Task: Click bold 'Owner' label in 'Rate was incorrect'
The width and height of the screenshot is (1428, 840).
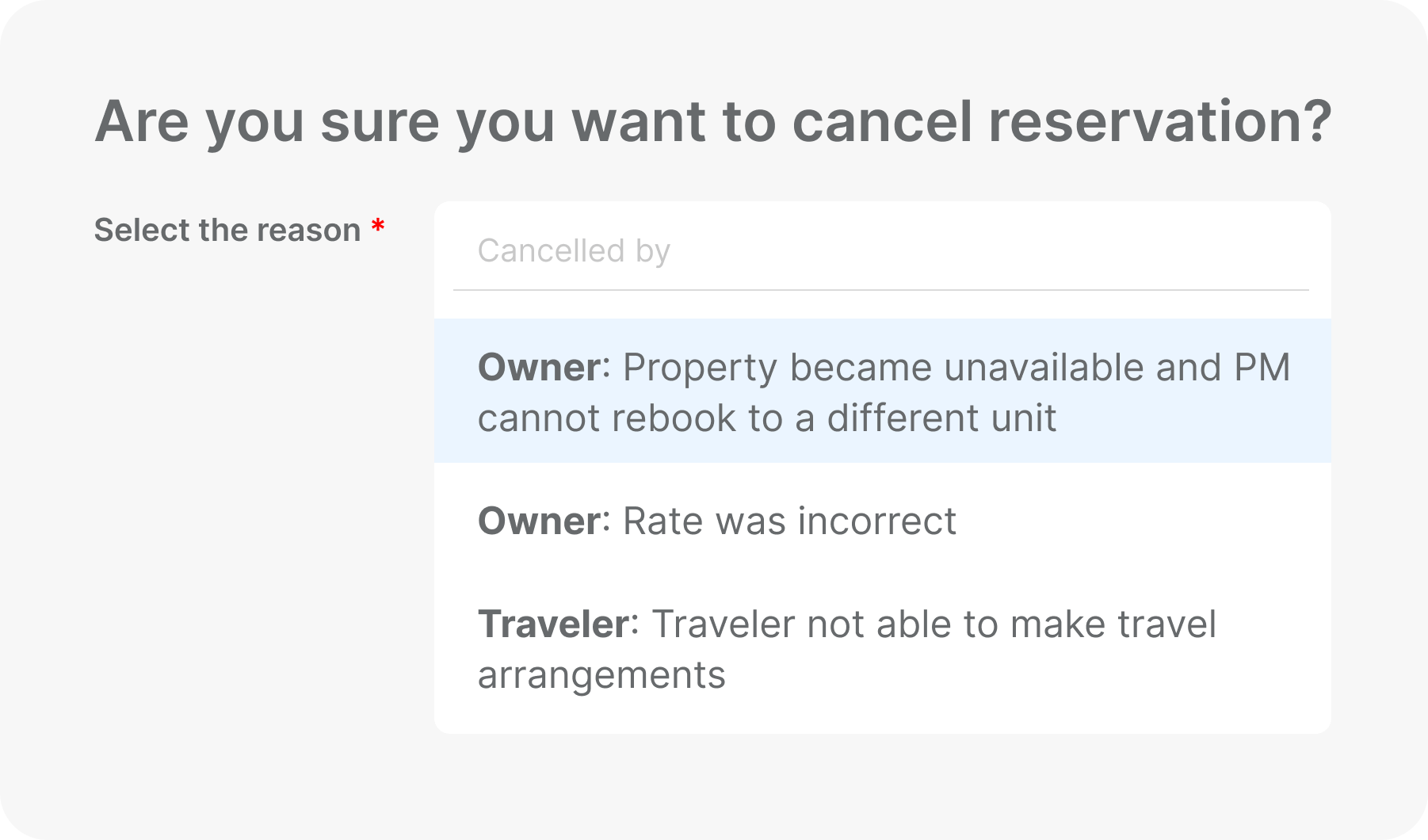Action: [539, 521]
